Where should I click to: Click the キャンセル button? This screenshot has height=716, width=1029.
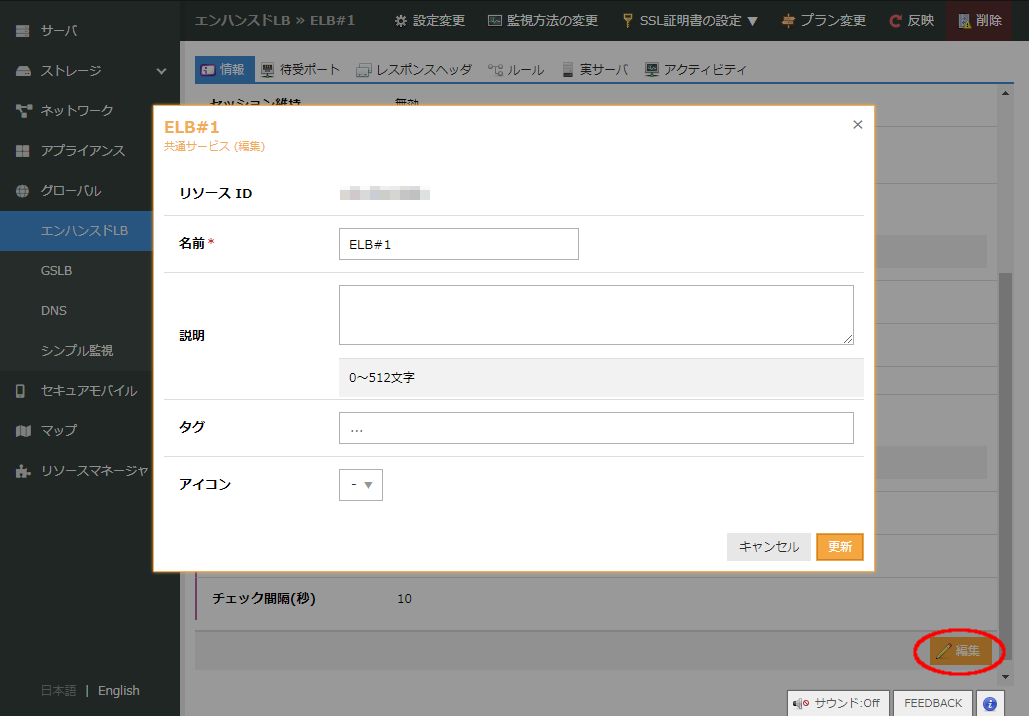click(768, 547)
